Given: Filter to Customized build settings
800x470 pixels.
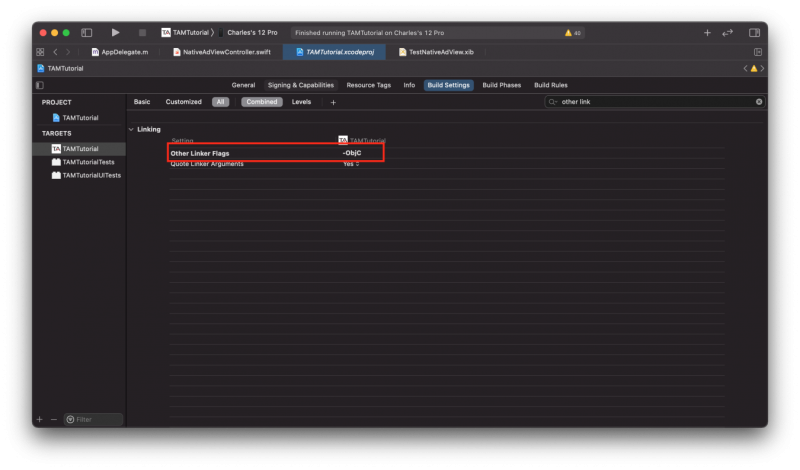Looking at the screenshot, I should [183, 102].
